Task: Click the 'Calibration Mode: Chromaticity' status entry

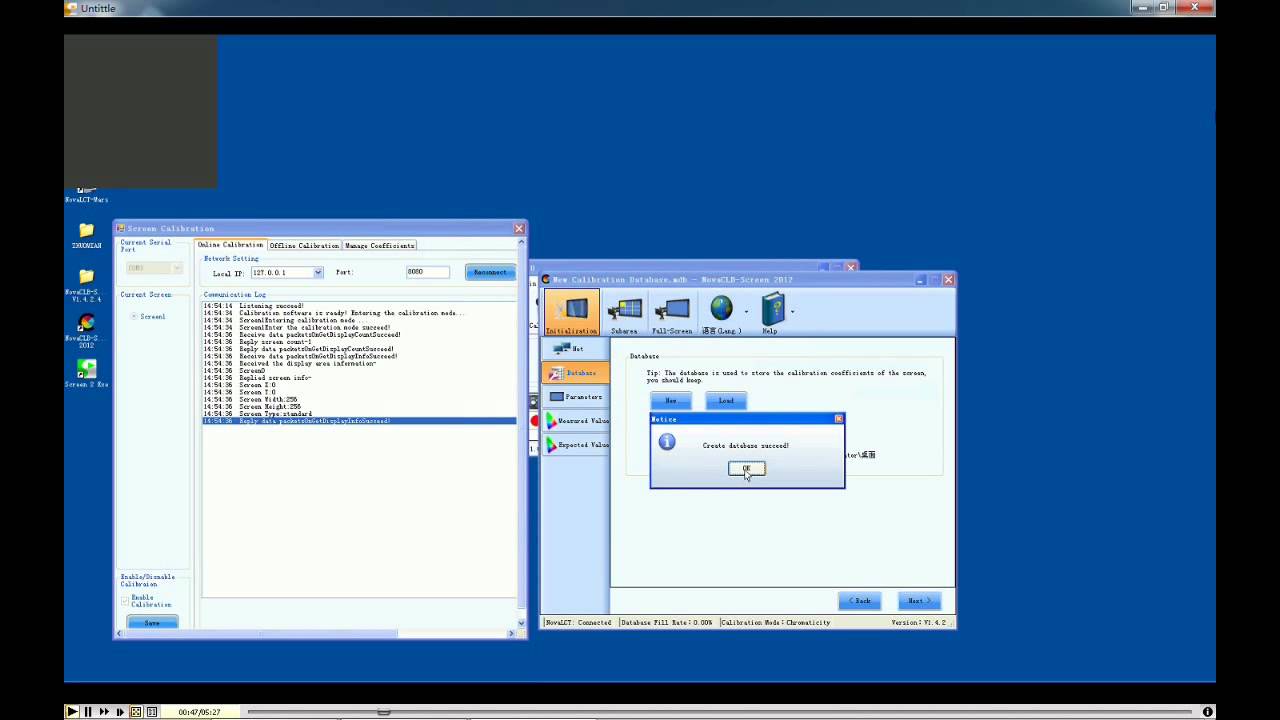Action: [776, 623]
